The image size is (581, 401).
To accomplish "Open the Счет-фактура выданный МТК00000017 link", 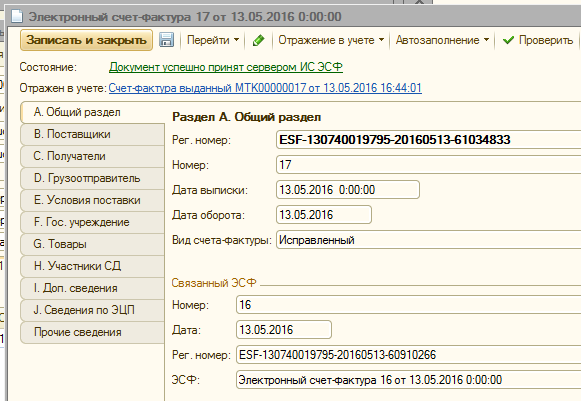I will (x=265, y=88).
